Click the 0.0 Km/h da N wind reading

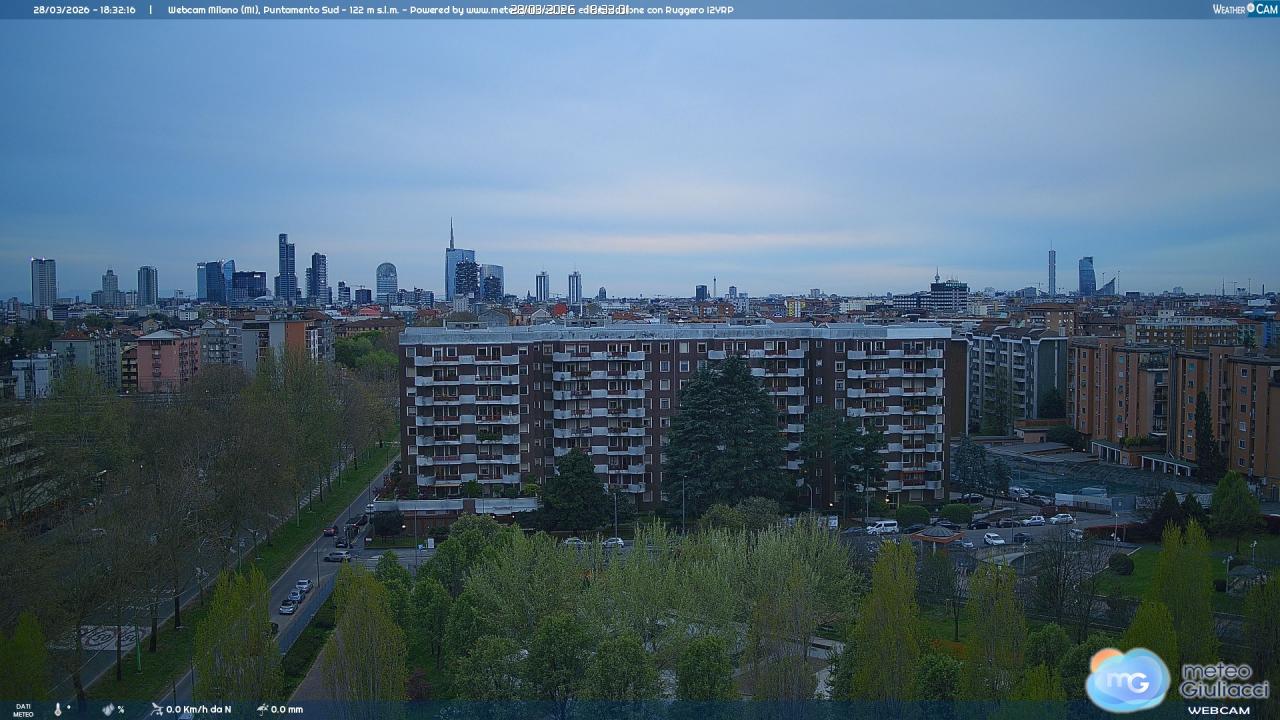198,709
